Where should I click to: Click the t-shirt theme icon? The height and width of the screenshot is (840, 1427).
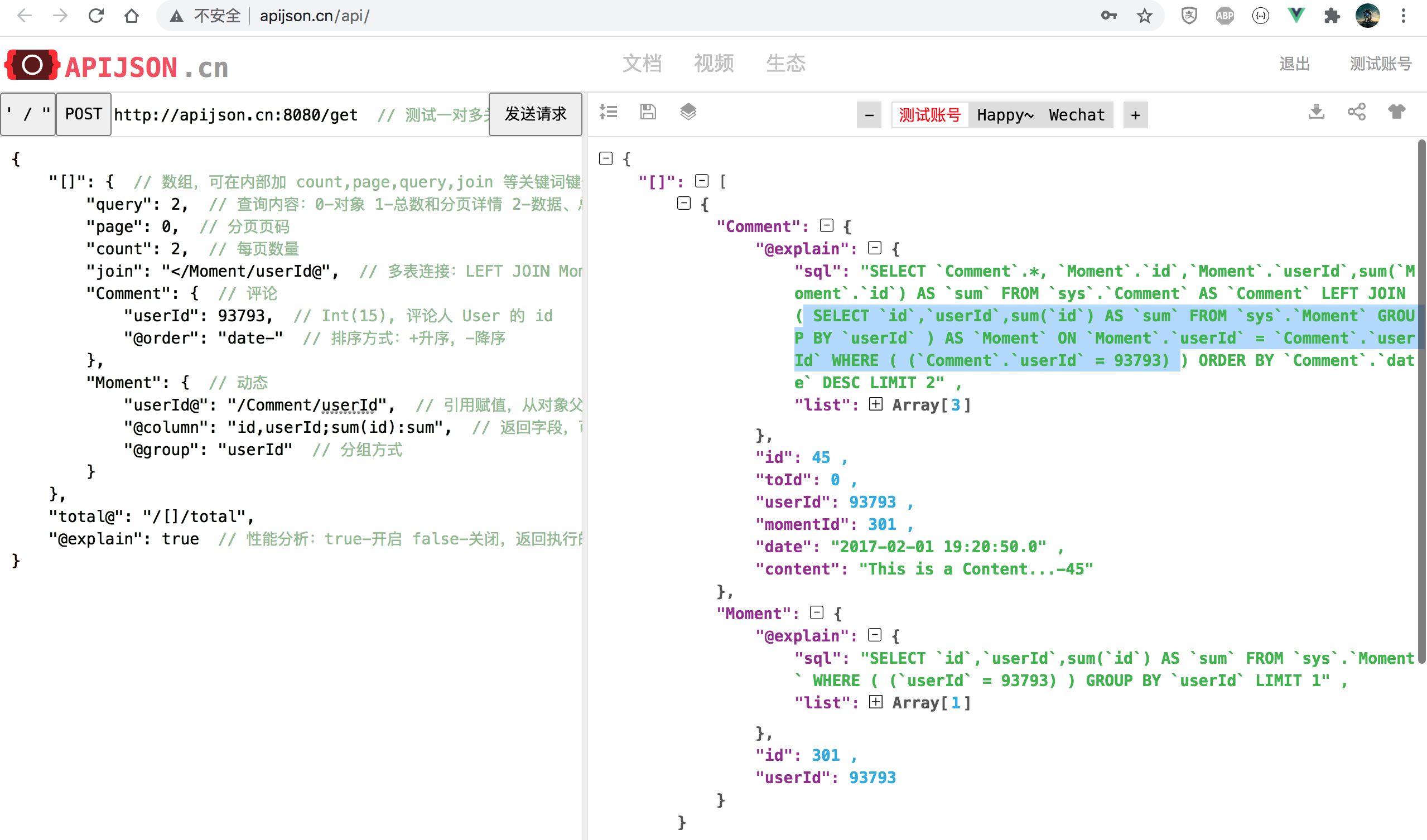(1396, 112)
